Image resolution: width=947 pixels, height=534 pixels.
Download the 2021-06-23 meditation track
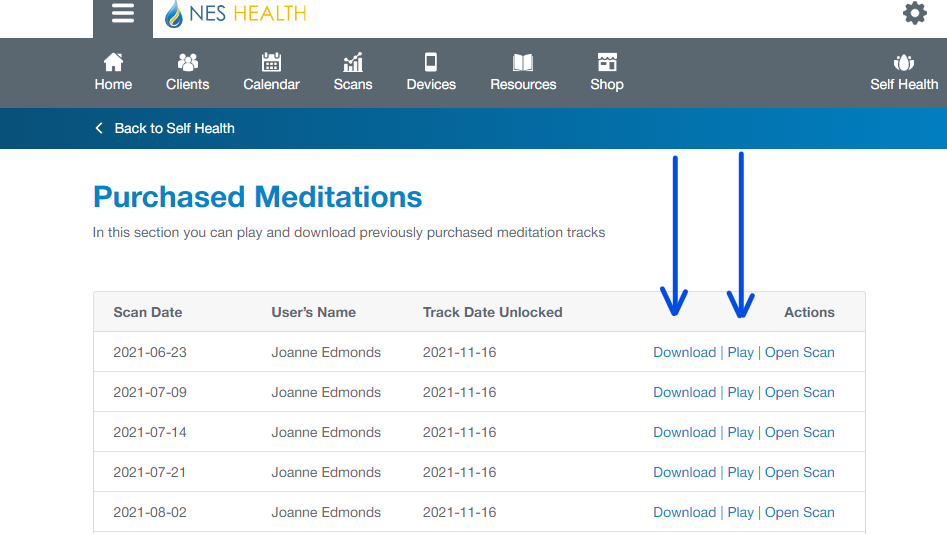tap(684, 352)
